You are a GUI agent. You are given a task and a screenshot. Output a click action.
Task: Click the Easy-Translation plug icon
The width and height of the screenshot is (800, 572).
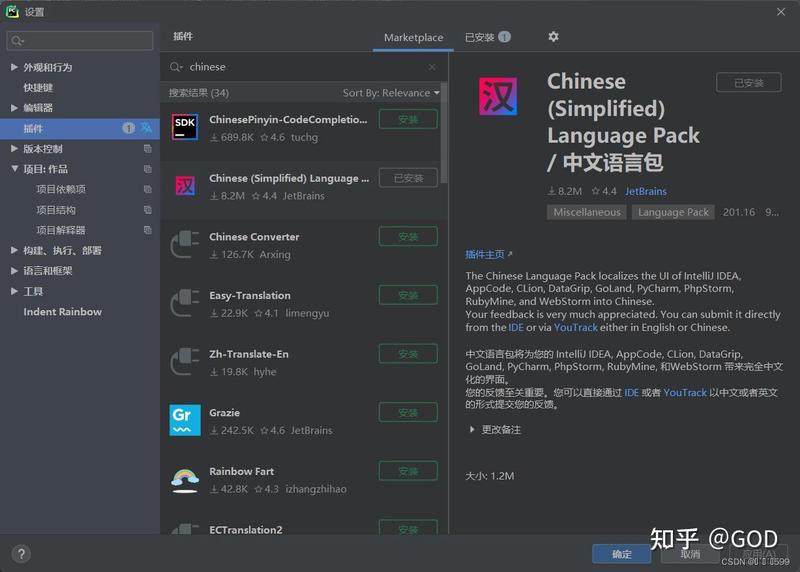(185, 303)
